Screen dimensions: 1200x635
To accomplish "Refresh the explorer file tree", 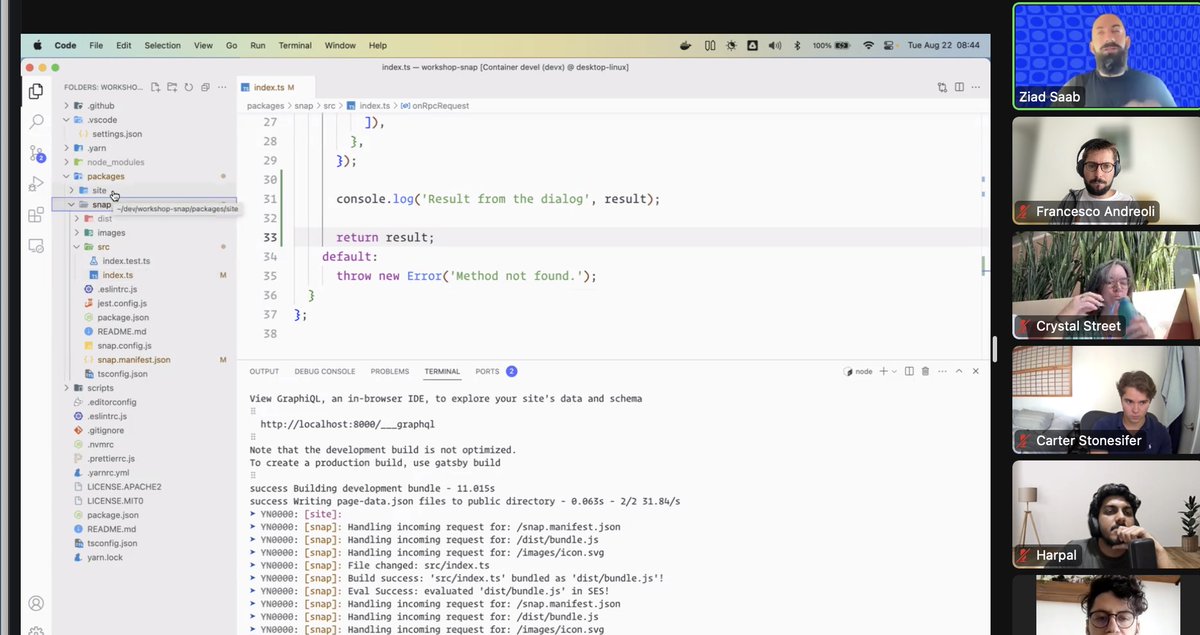I will pos(188,87).
